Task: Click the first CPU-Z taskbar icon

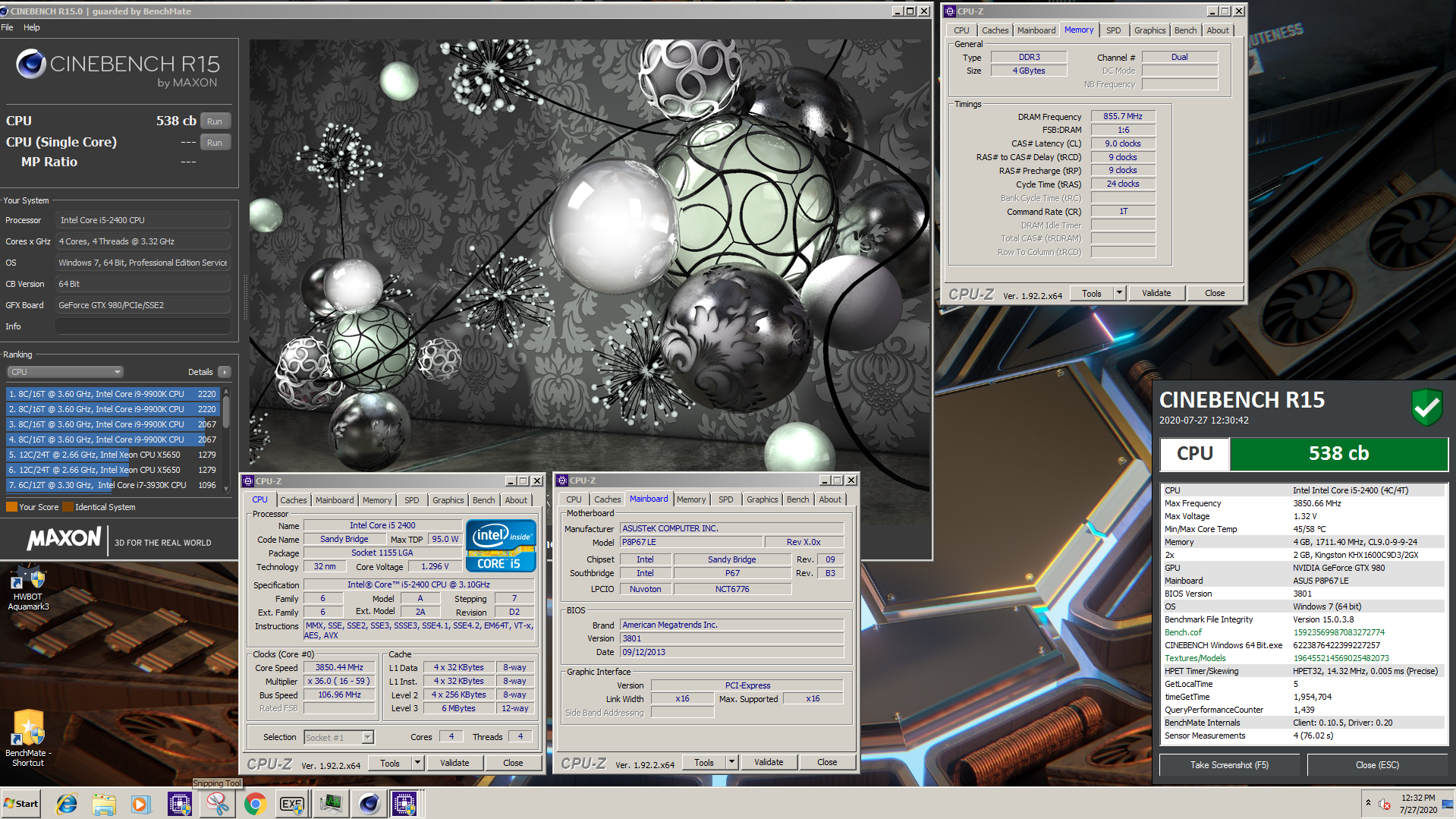Action: pyautogui.click(x=179, y=803)
